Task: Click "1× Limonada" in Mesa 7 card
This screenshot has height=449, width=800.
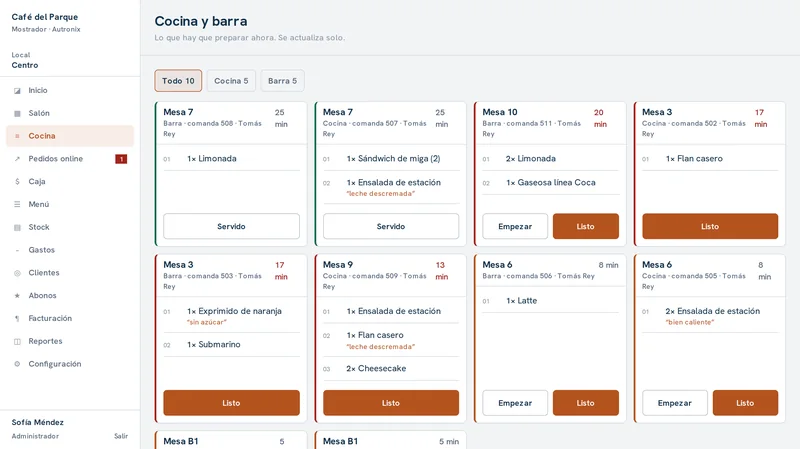Action: tap(212, 159)
